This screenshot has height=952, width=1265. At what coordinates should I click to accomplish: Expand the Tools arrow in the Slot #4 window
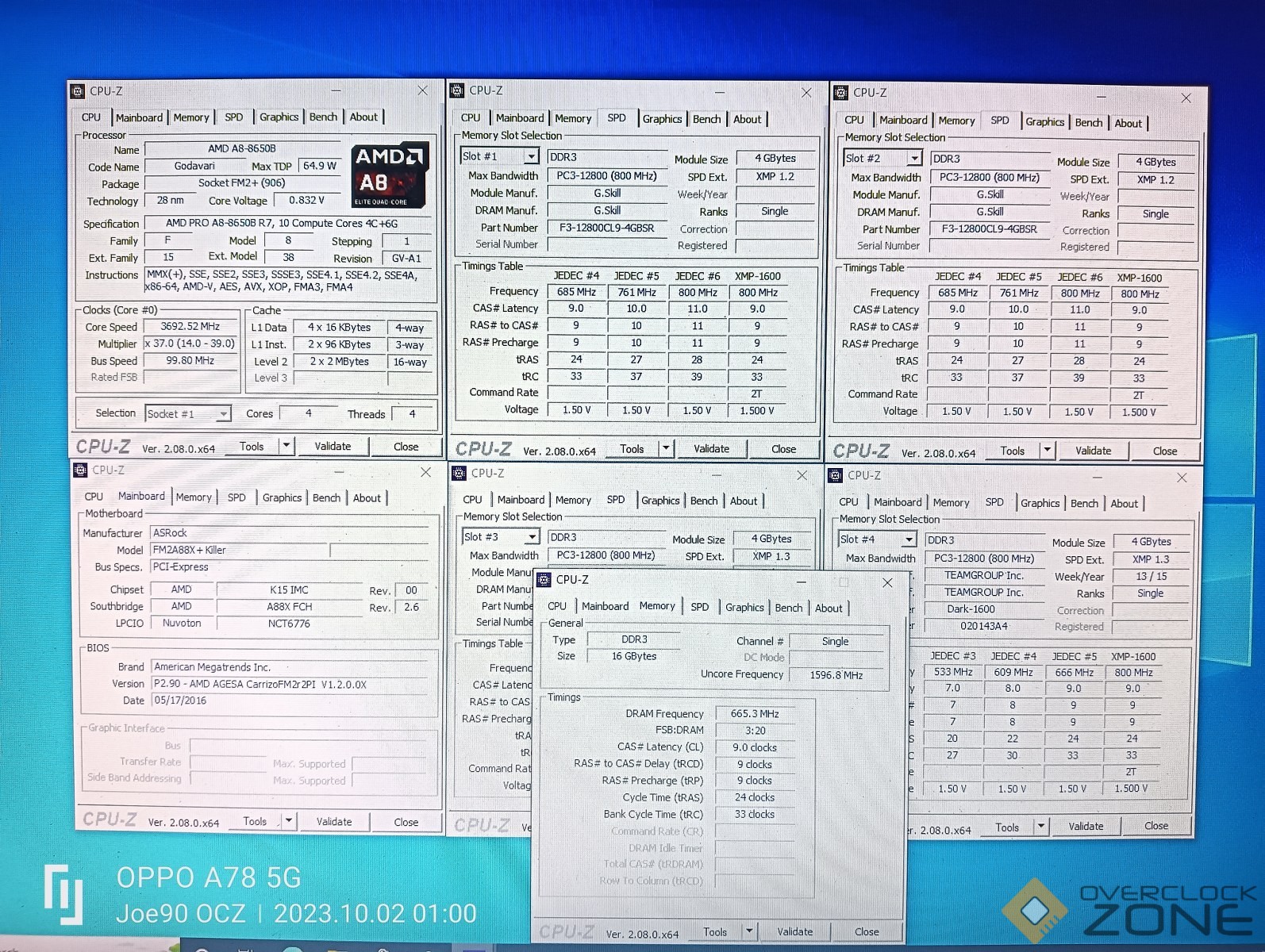point(1040,827)
